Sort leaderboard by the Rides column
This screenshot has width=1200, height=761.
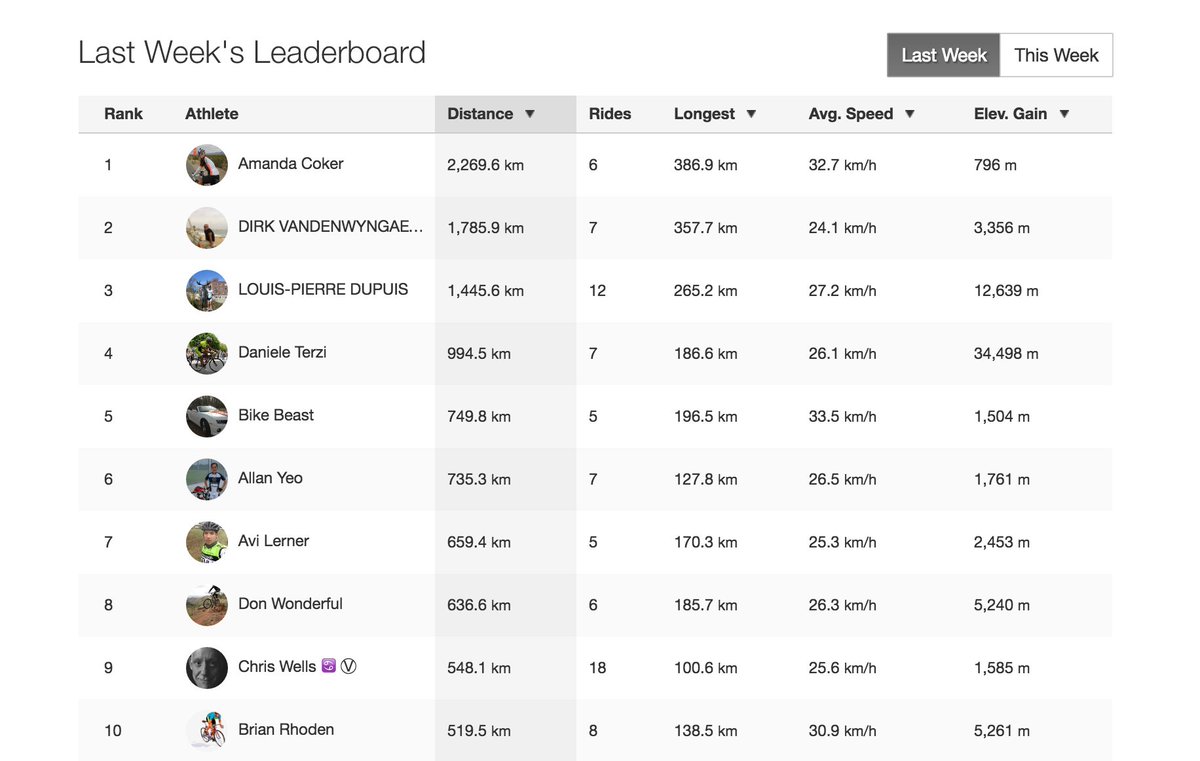coord(610,113)
